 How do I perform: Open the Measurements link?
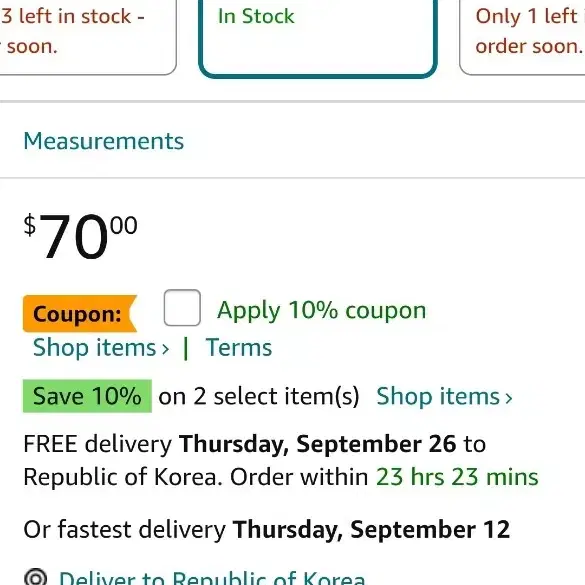[x=104, y=141]
